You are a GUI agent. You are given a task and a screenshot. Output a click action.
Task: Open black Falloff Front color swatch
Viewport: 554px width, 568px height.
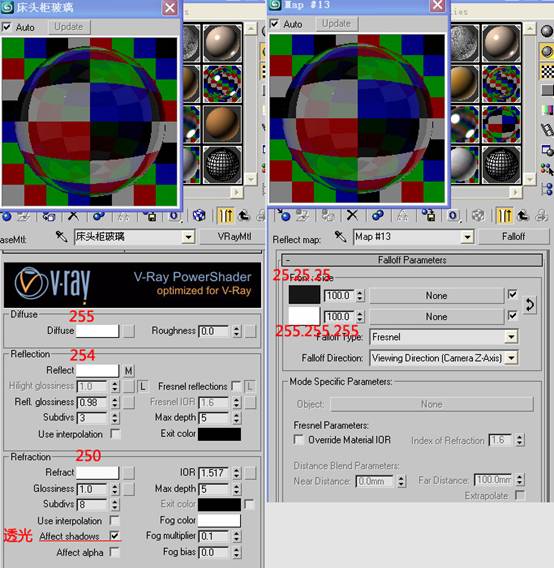point(304,295)
